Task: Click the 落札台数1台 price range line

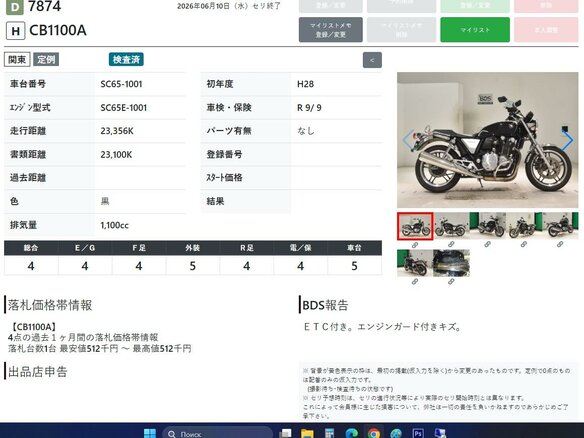Action: (x=99, y=349)
